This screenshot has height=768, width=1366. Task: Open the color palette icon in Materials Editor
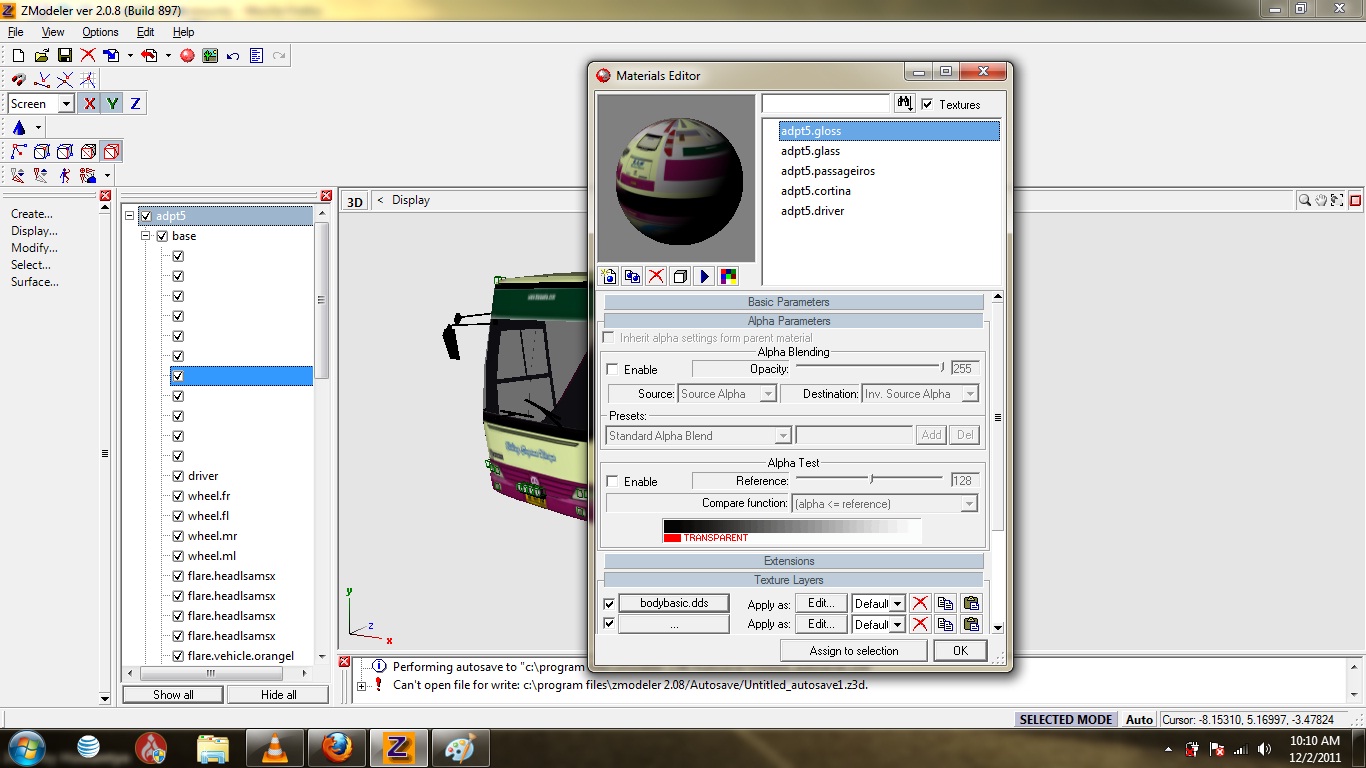pyautogui.click(x=728, y=276)
